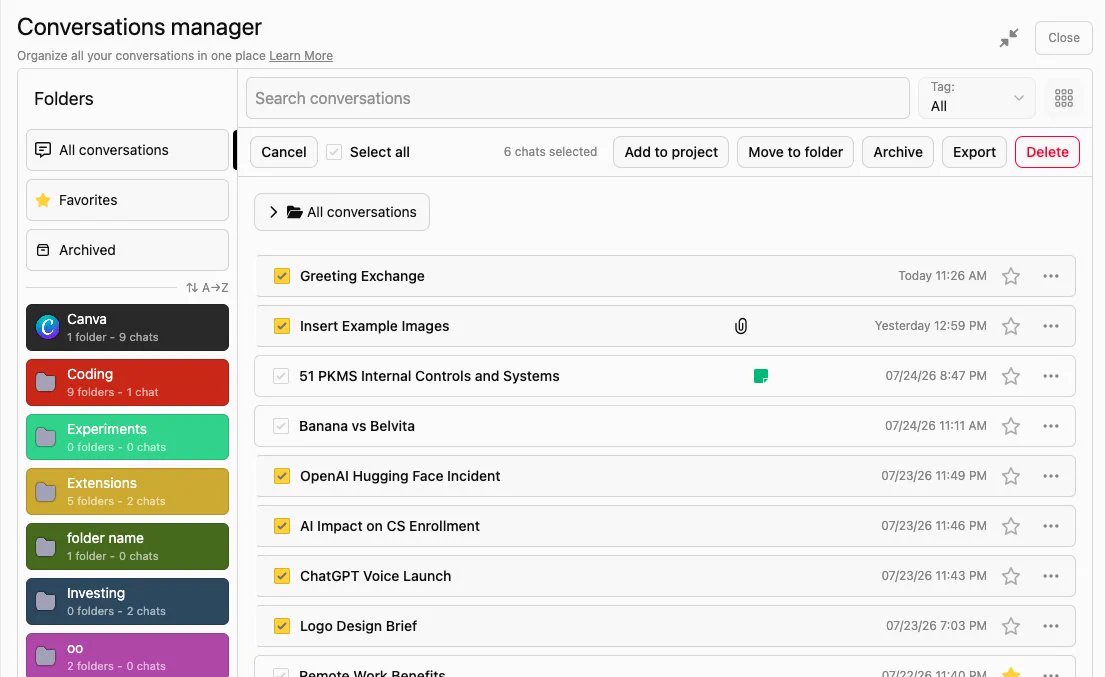Open more options for Insert Example Images
The image size is (1105, 677).
pyautogui.click(x=1051, y=326)
